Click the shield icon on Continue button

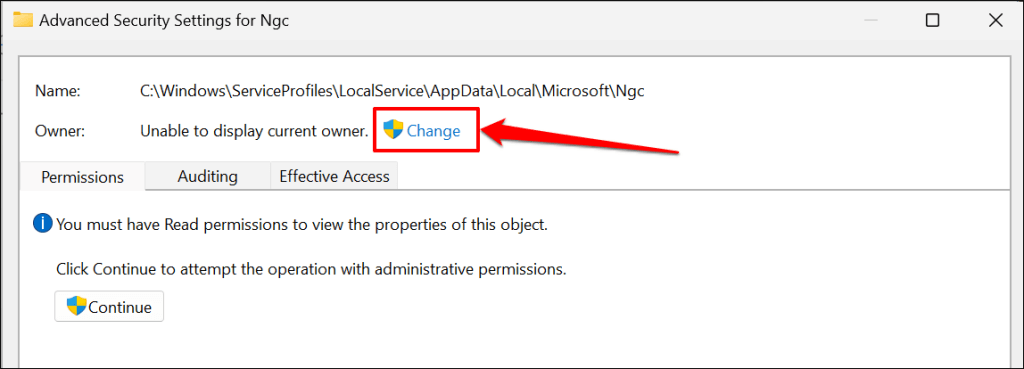pyautogui.click(x=77, y=306)
